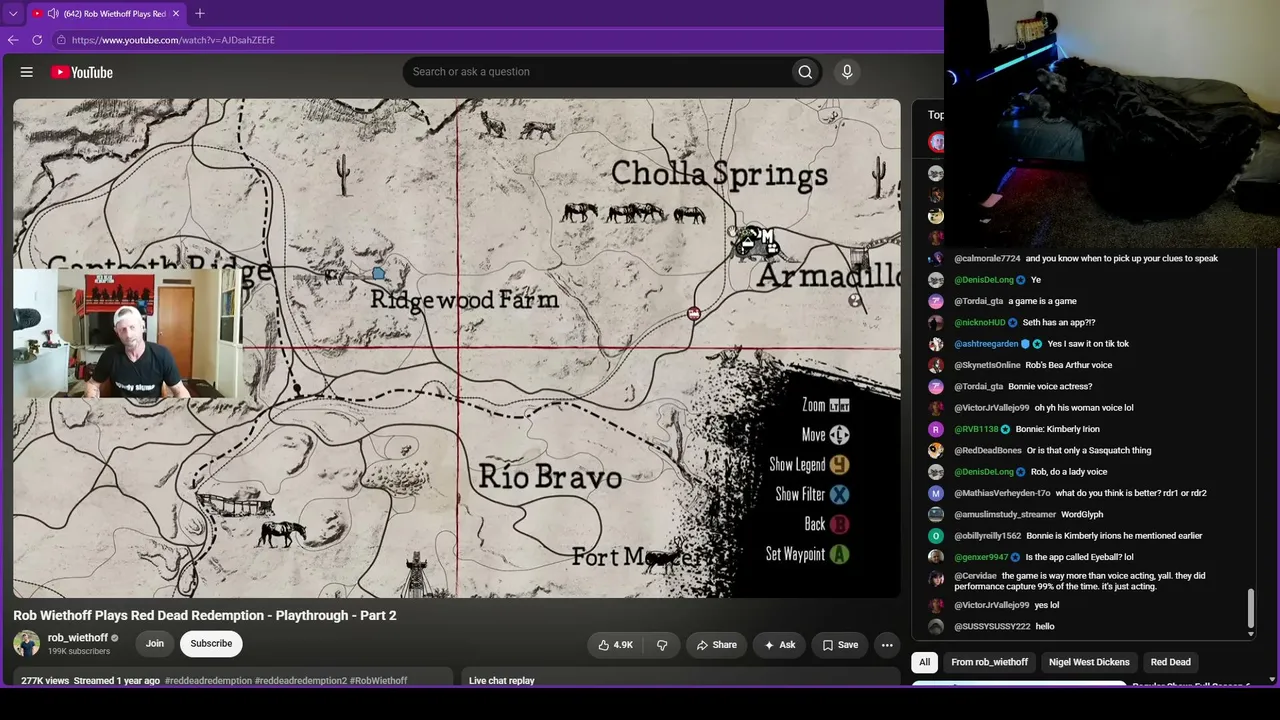The image size is (1280, 720).
Task: Select the Red Dead filter chip
Action: [1171, 662]
